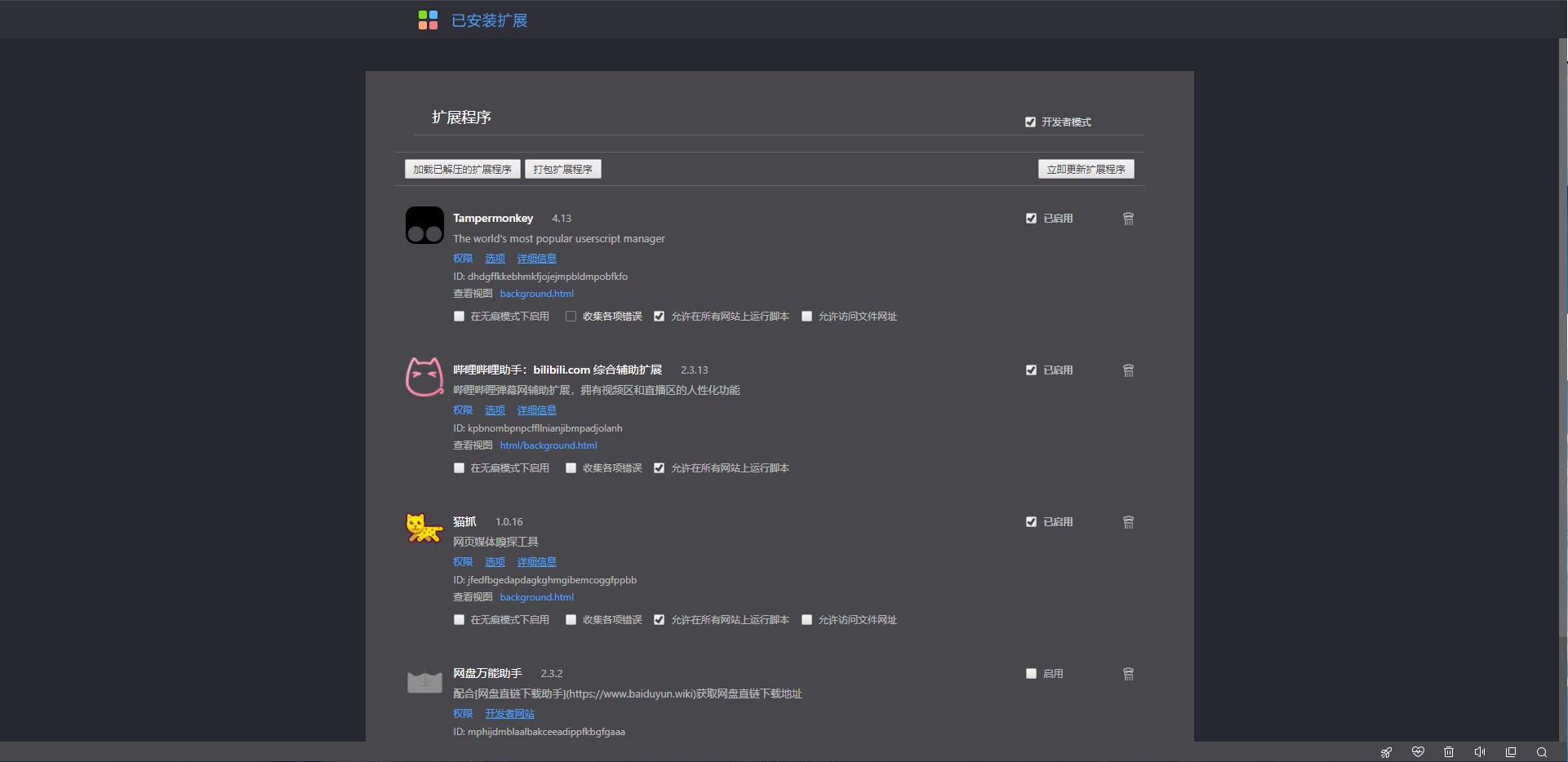Image resolution: width=1568 pixels, height=762 pixels.
Task: Open the heartbeat health icon in status bar
Action: click(x=1418, y=752)
